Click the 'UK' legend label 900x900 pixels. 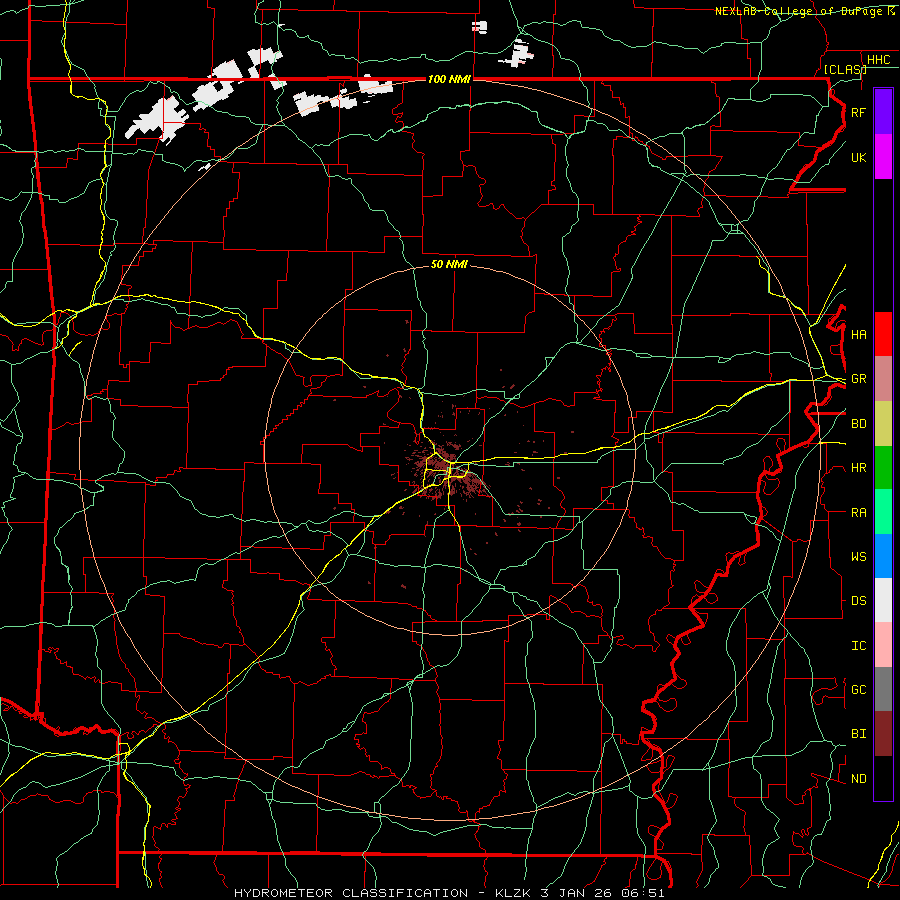(858, 158)
